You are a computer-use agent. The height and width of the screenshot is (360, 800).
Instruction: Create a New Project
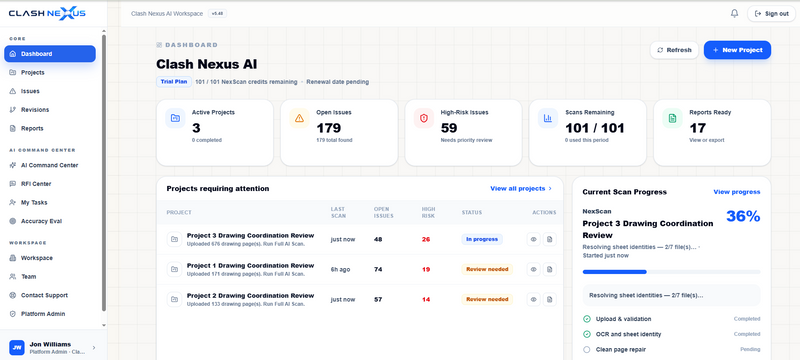737,50
